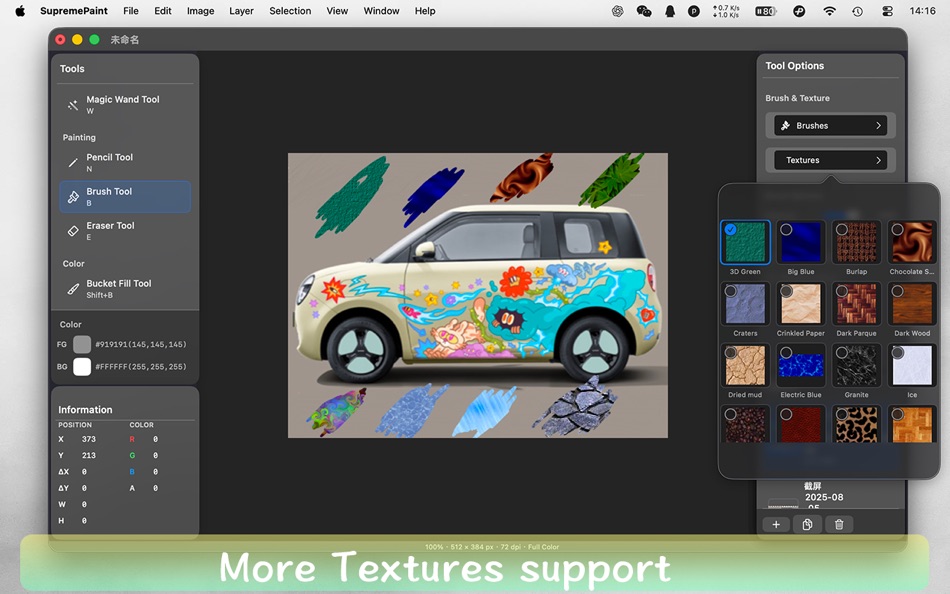Open the Selection menu

[290, 11]
